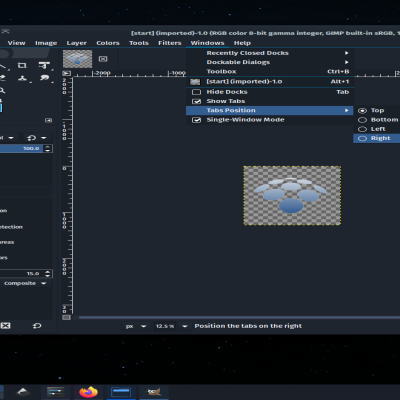400x400 pixels.
Task: Click the 15.0 threshold slider field
Action: coord(21,274)
